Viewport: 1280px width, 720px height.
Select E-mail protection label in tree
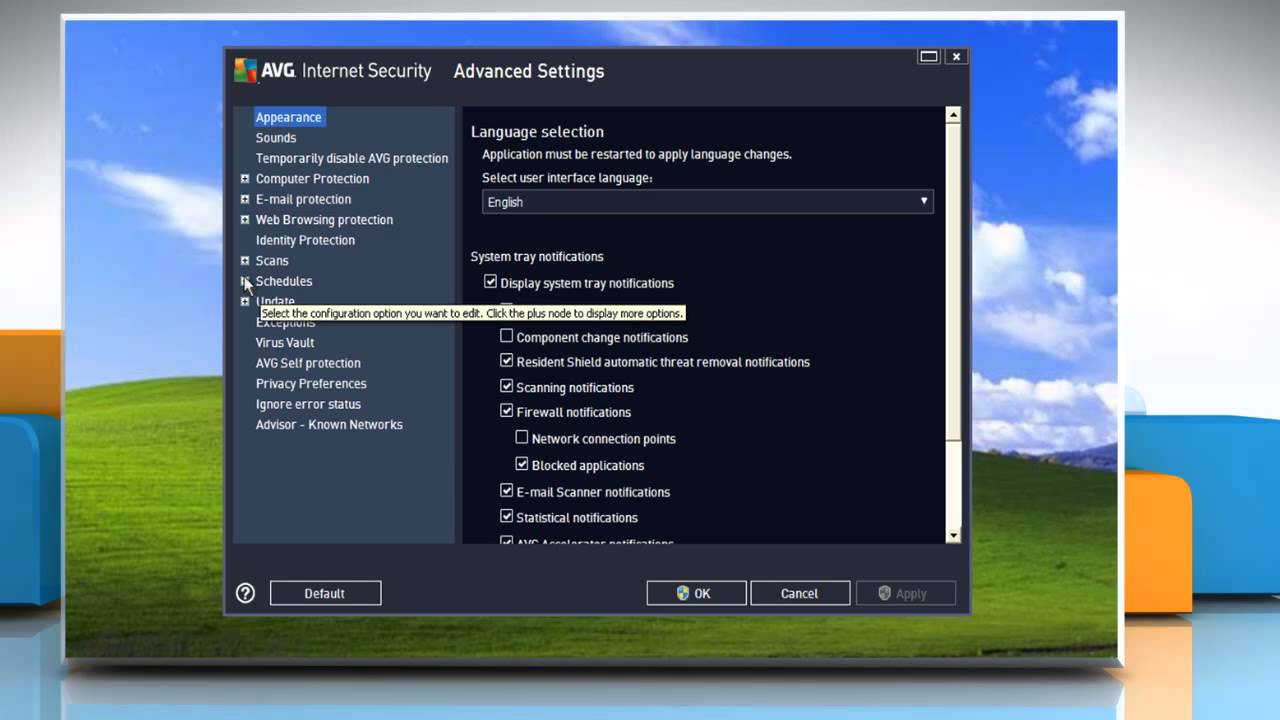click(303, 199)
